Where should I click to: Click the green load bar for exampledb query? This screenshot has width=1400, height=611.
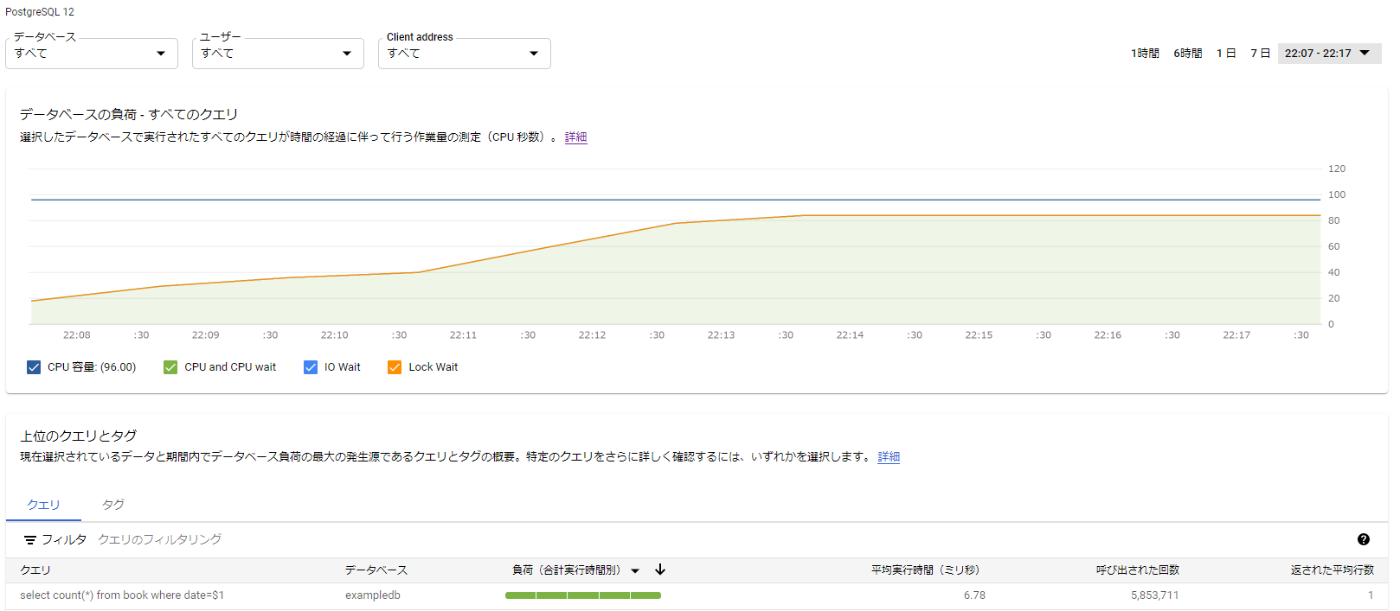(x=583, y=595)
